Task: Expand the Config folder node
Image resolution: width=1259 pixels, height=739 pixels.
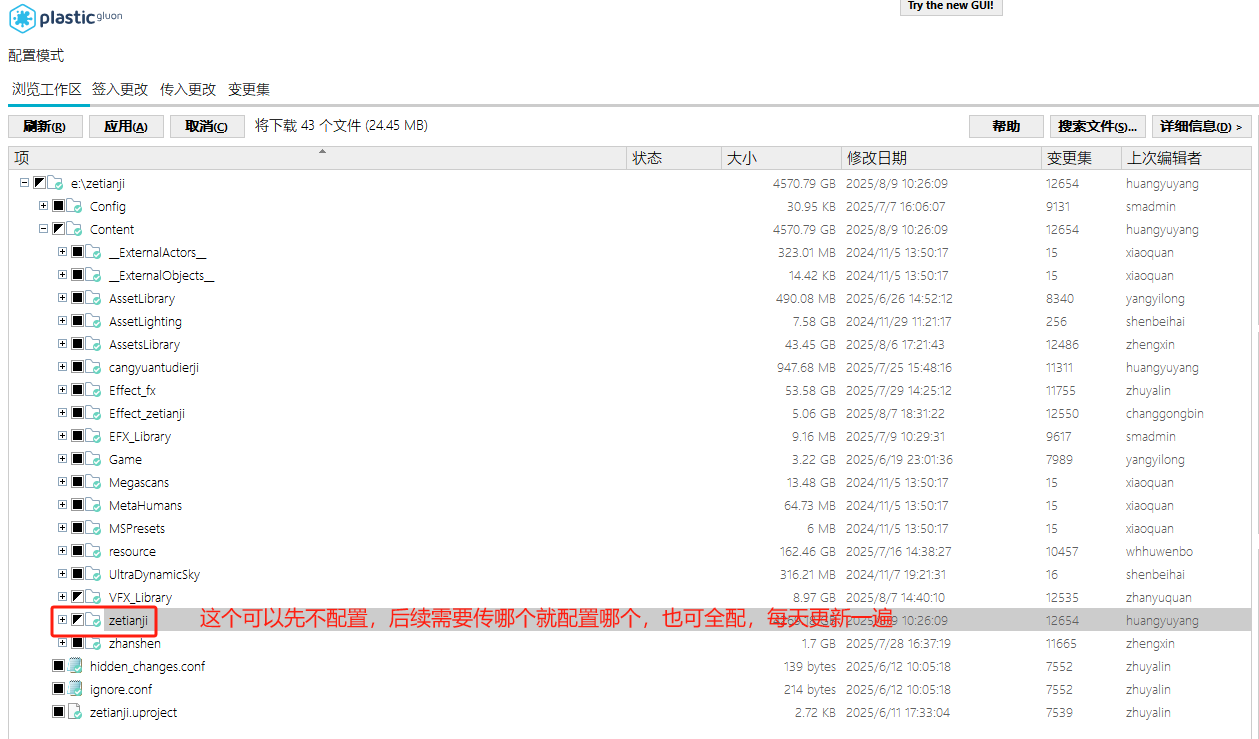Action: (43, 206)
